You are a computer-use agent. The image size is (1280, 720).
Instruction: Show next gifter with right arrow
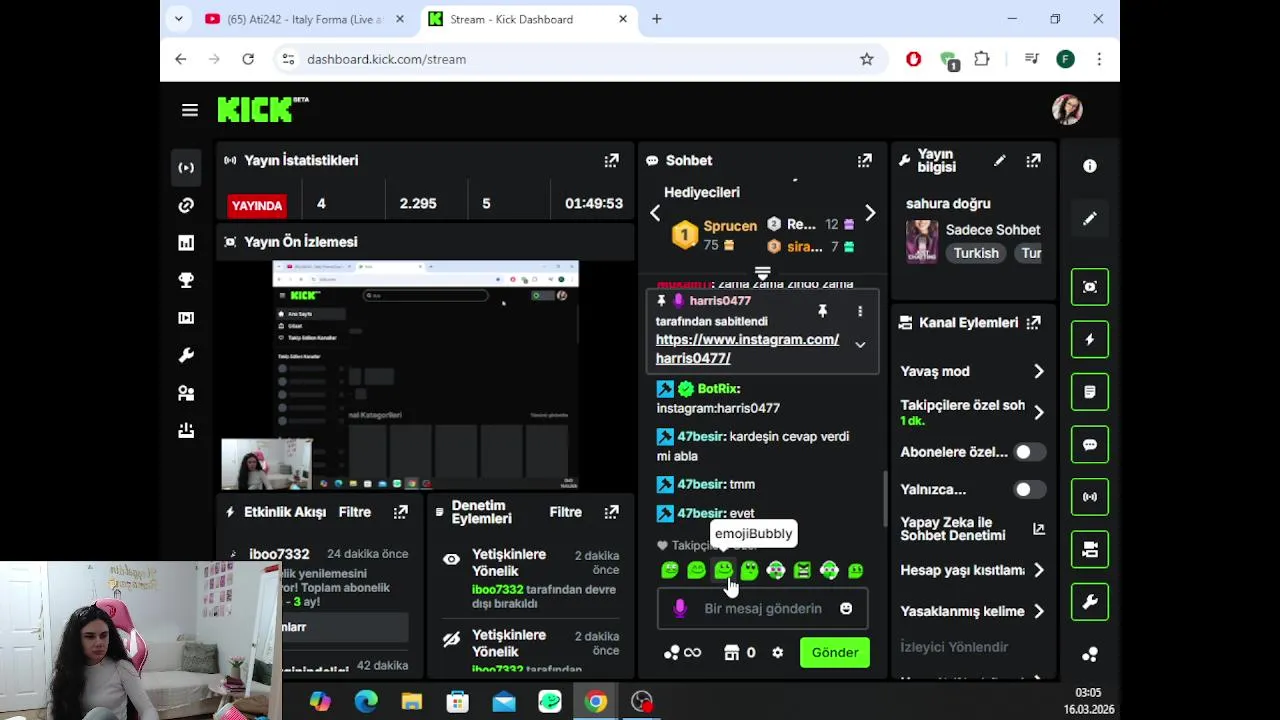coord(870,213)
